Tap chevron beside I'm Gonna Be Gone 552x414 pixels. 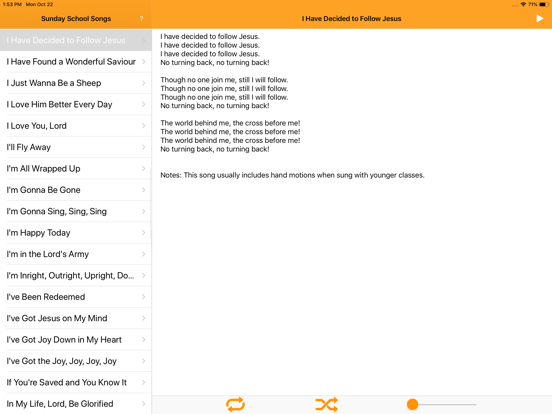coord(144,190)
